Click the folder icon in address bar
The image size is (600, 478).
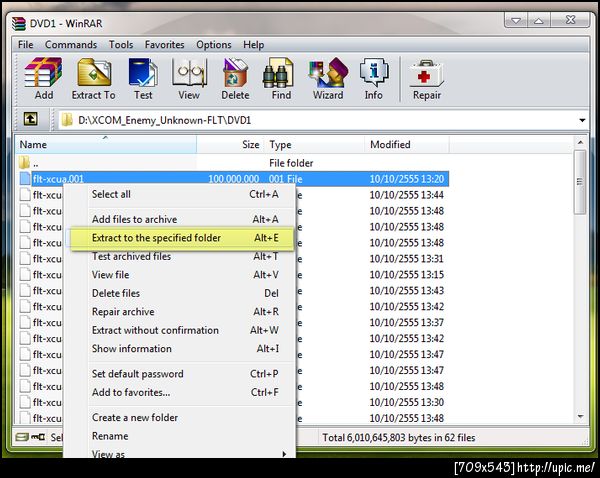[67, 120]
